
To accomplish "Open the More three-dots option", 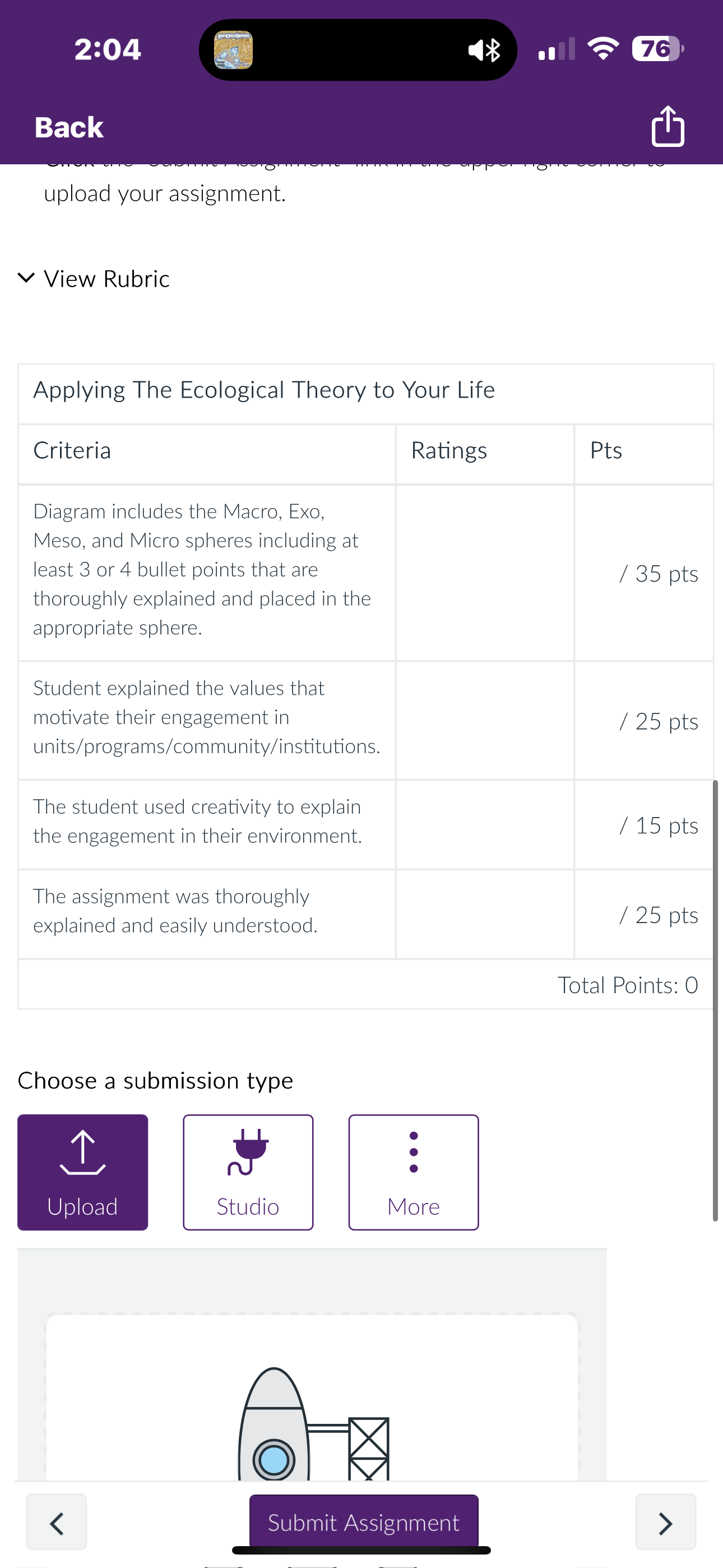I will click(414, 1152).
